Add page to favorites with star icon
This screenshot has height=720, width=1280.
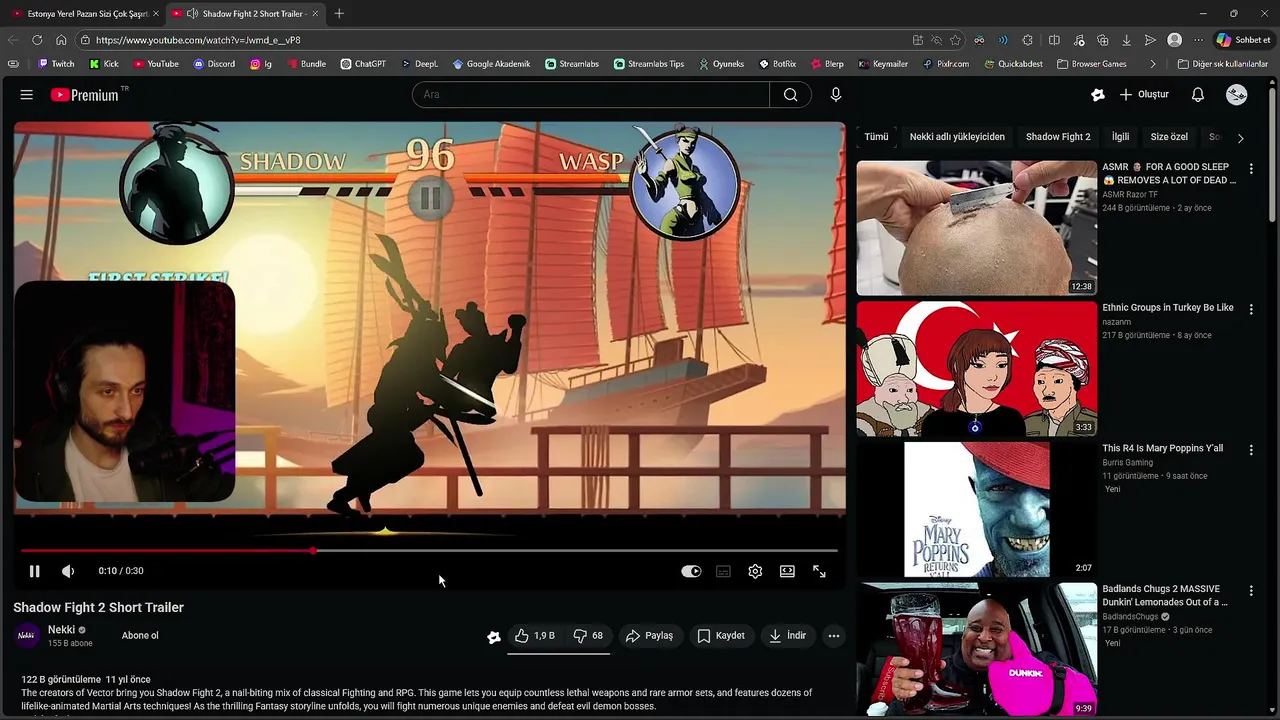[955, 40]
